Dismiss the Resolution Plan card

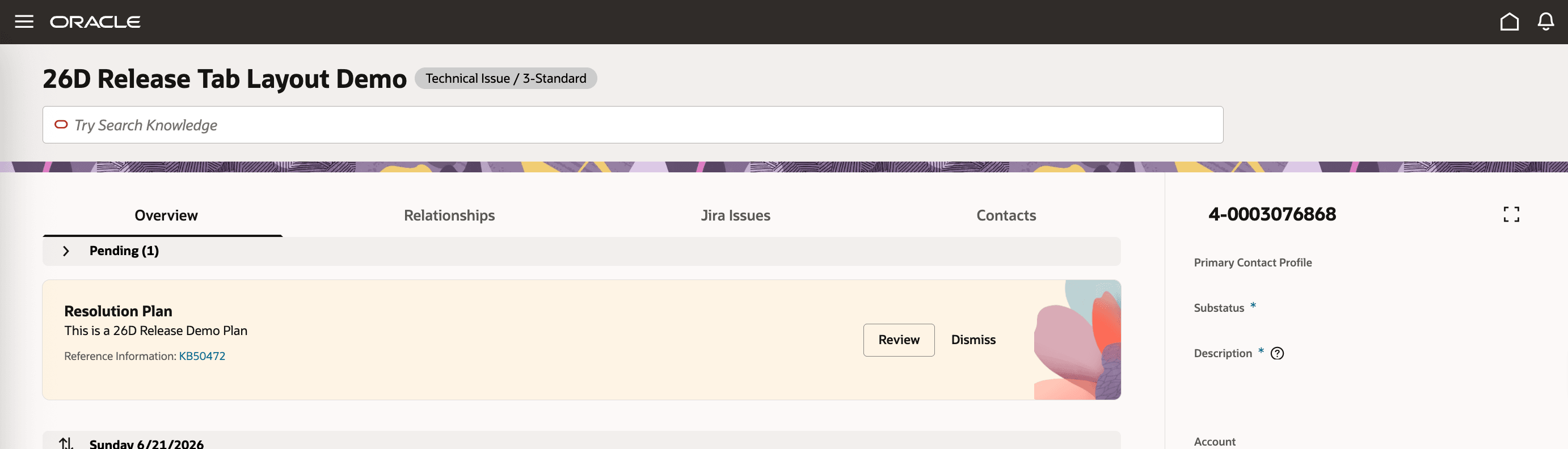(x=973, y=340)
